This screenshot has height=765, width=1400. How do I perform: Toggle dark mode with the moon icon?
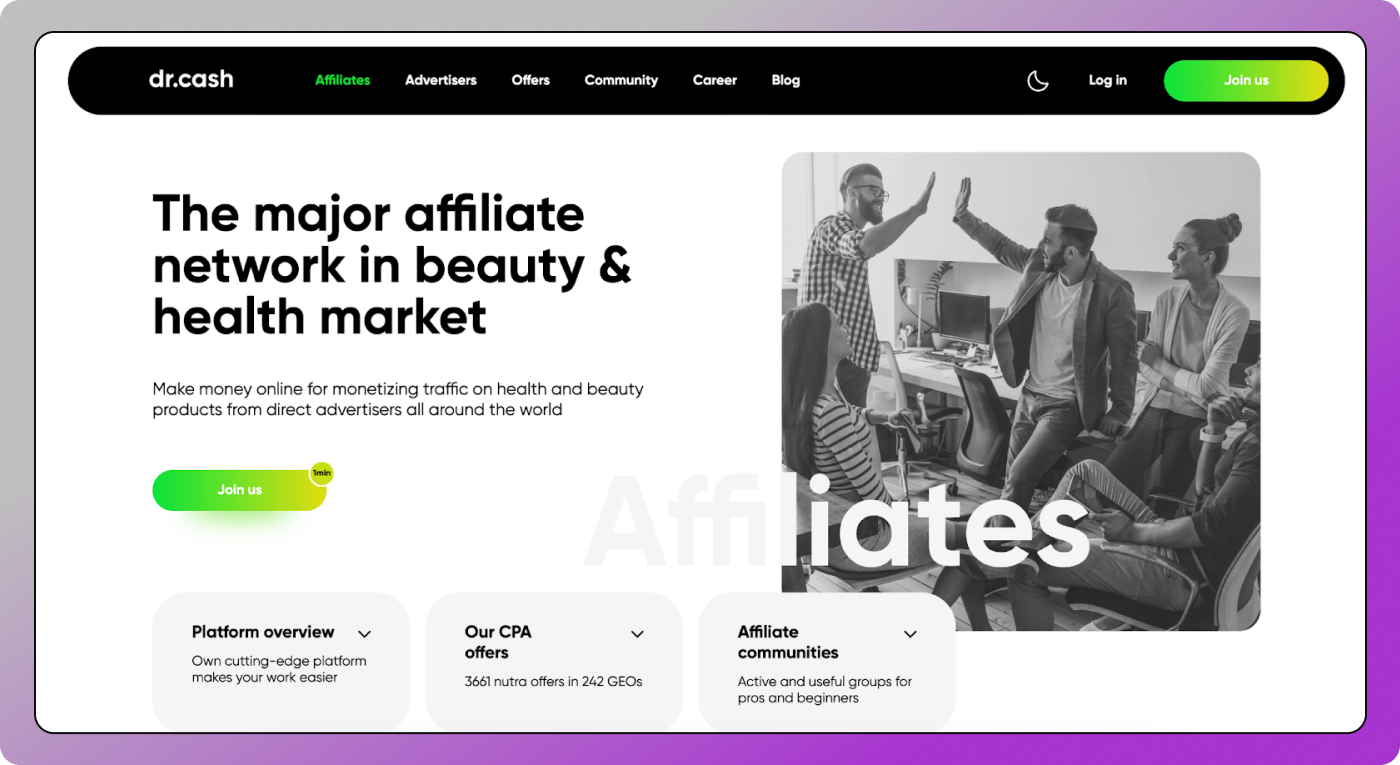pyautogui.click(x=1038, y=81)
